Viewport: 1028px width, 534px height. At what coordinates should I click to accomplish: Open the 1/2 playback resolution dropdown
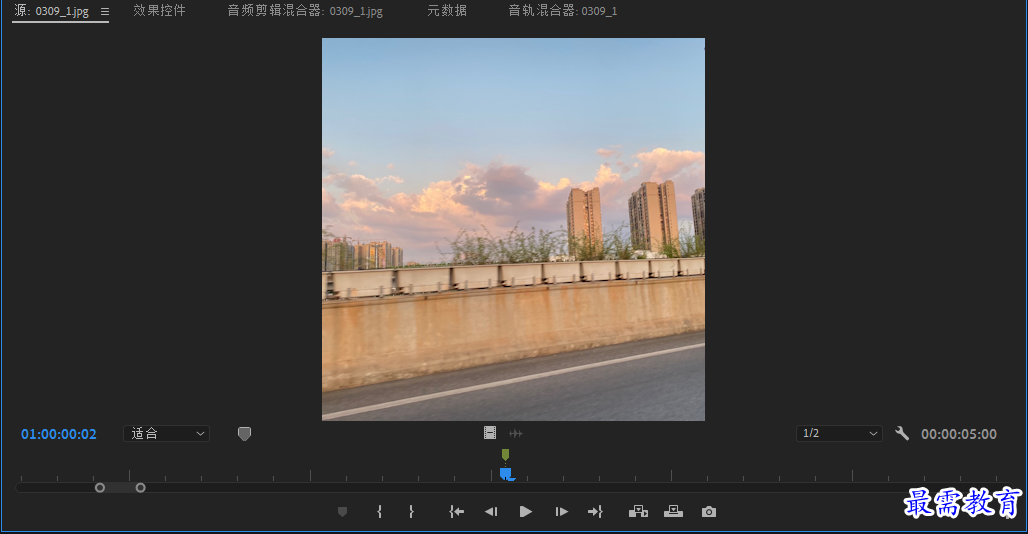(x=839, y=433)
